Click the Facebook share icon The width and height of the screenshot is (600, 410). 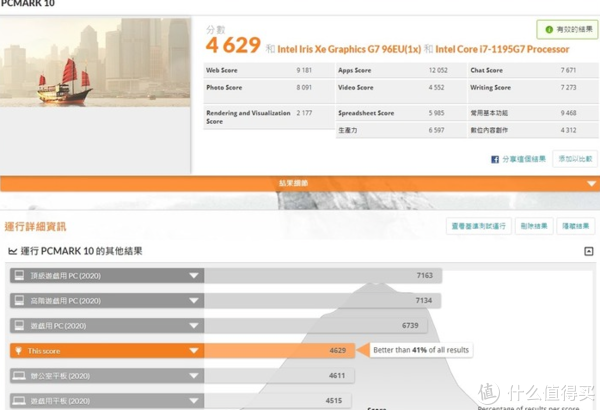pos(495,159)
